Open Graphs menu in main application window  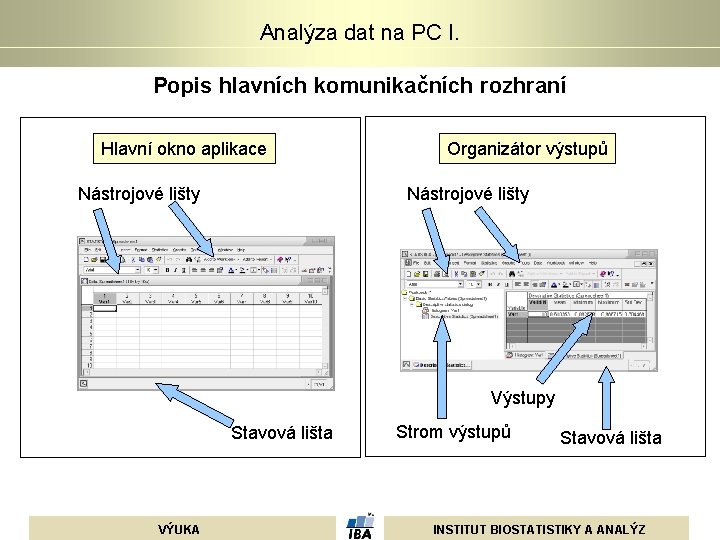(x=180, y=250)
